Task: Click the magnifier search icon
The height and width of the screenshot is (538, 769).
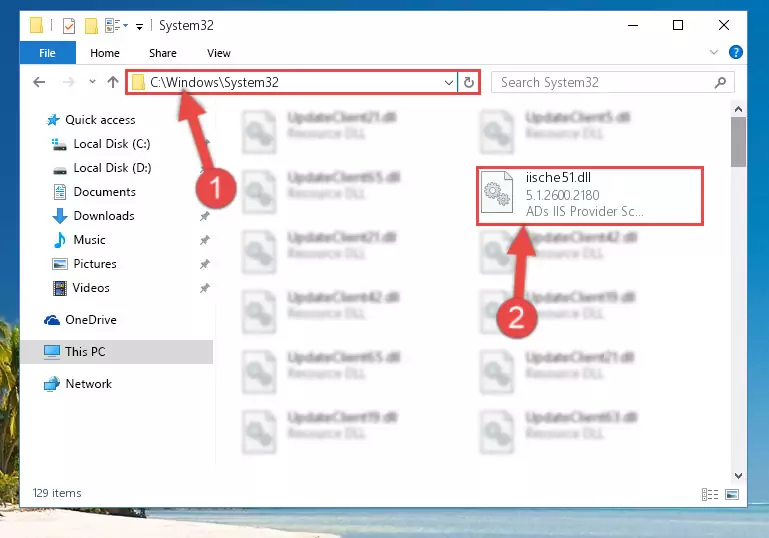Action: point(720,82)
